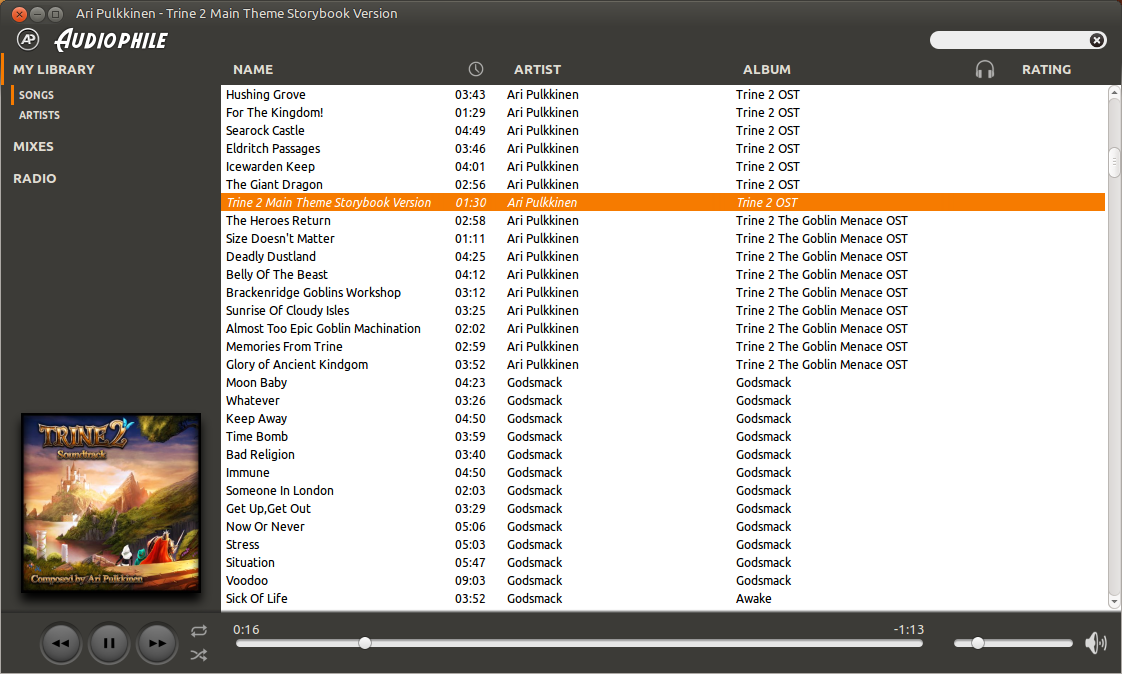Clear the search field with the X icon
Screen dimensions: 1122x674
(x=1096, y=40)
